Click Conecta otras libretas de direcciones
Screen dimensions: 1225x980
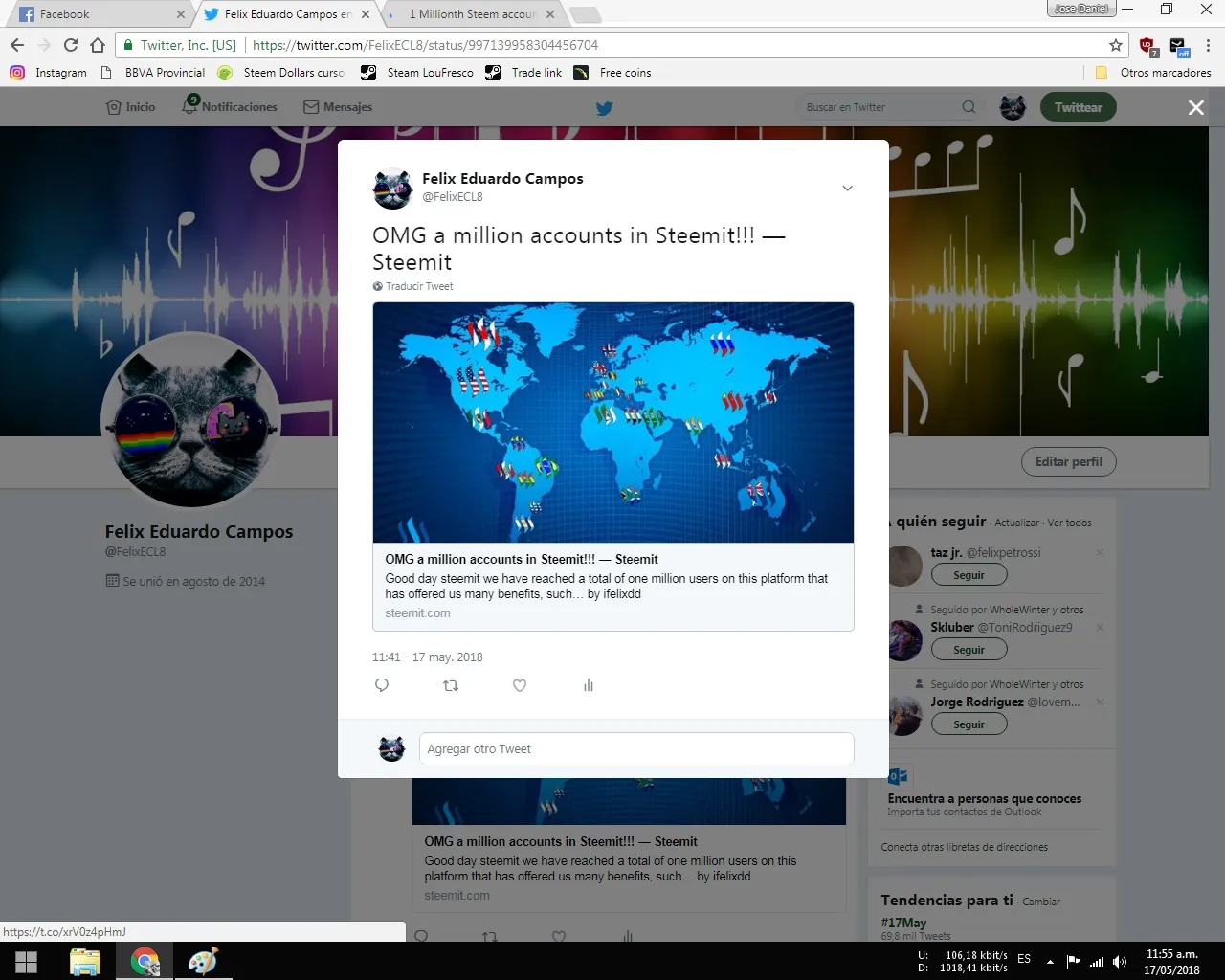click(x=965, y=847)
